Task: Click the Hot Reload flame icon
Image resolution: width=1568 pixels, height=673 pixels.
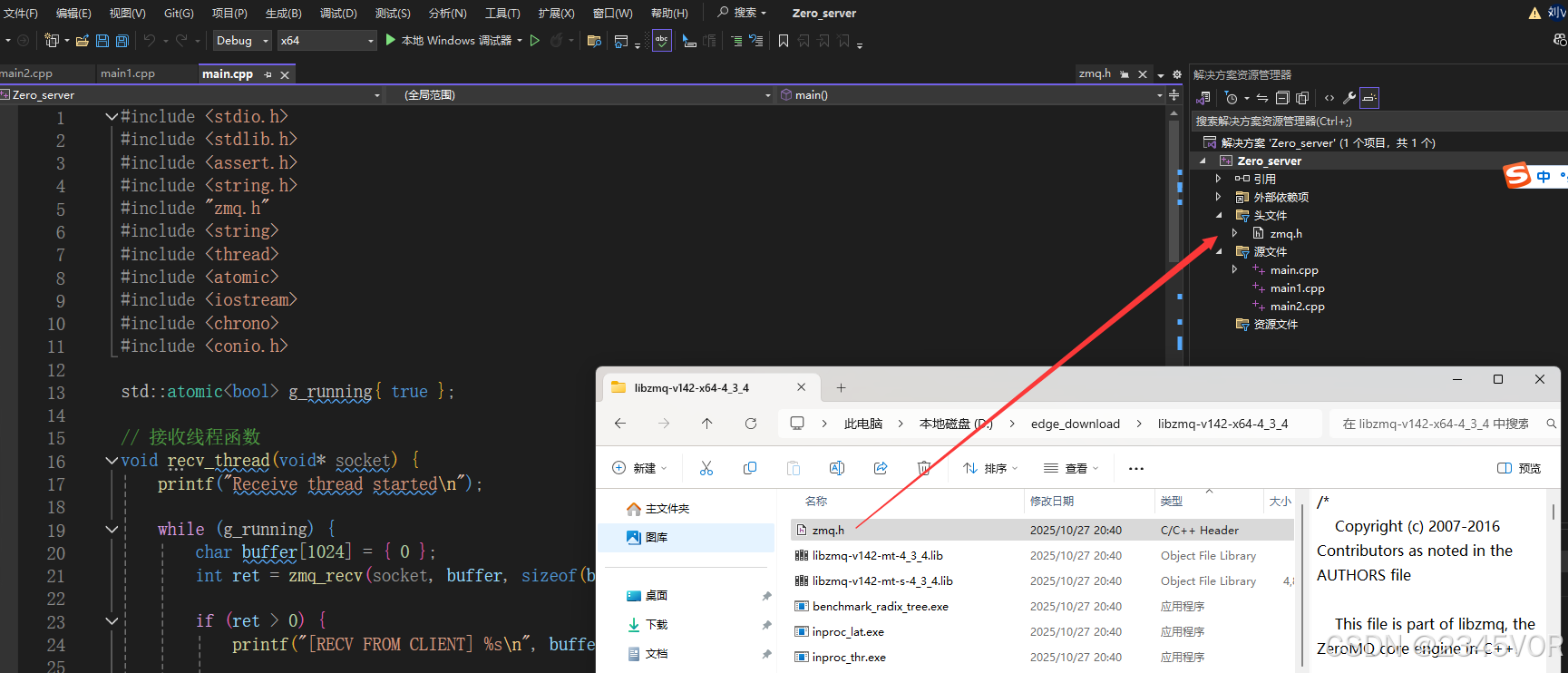Action: 556,40
